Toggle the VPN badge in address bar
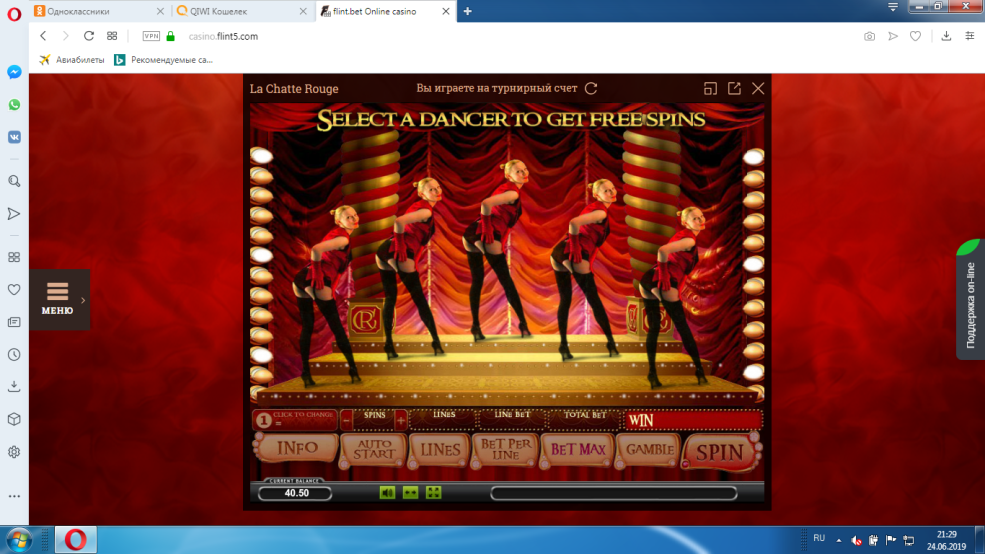The image size is (985, 554). point(151,36)
